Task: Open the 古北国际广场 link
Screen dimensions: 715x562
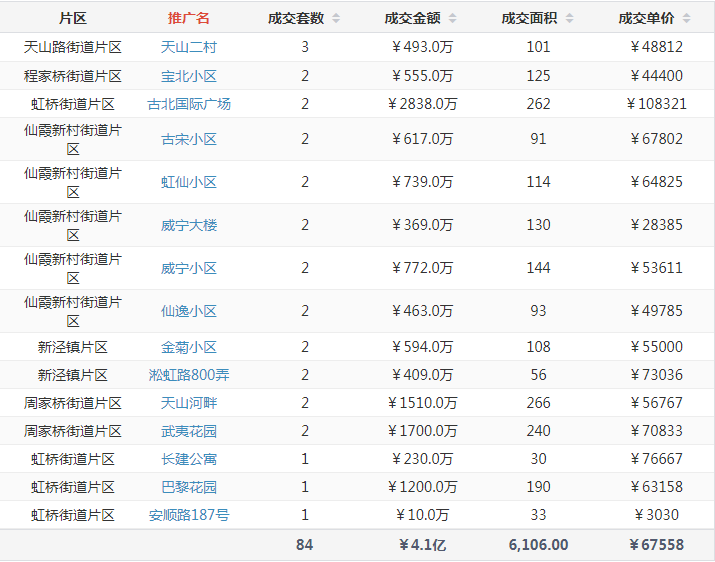Action: click(189, 104)
